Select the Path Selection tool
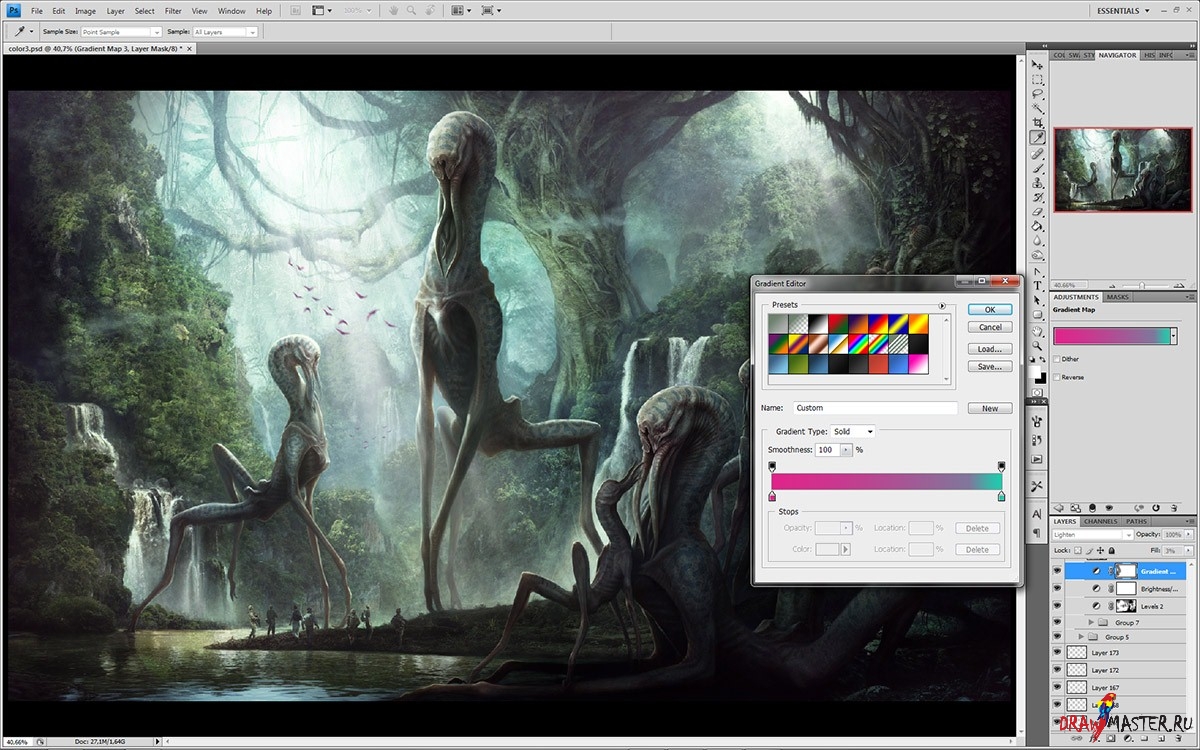1200x750 pixels. pyautogui.click(x=1037, y=300)
